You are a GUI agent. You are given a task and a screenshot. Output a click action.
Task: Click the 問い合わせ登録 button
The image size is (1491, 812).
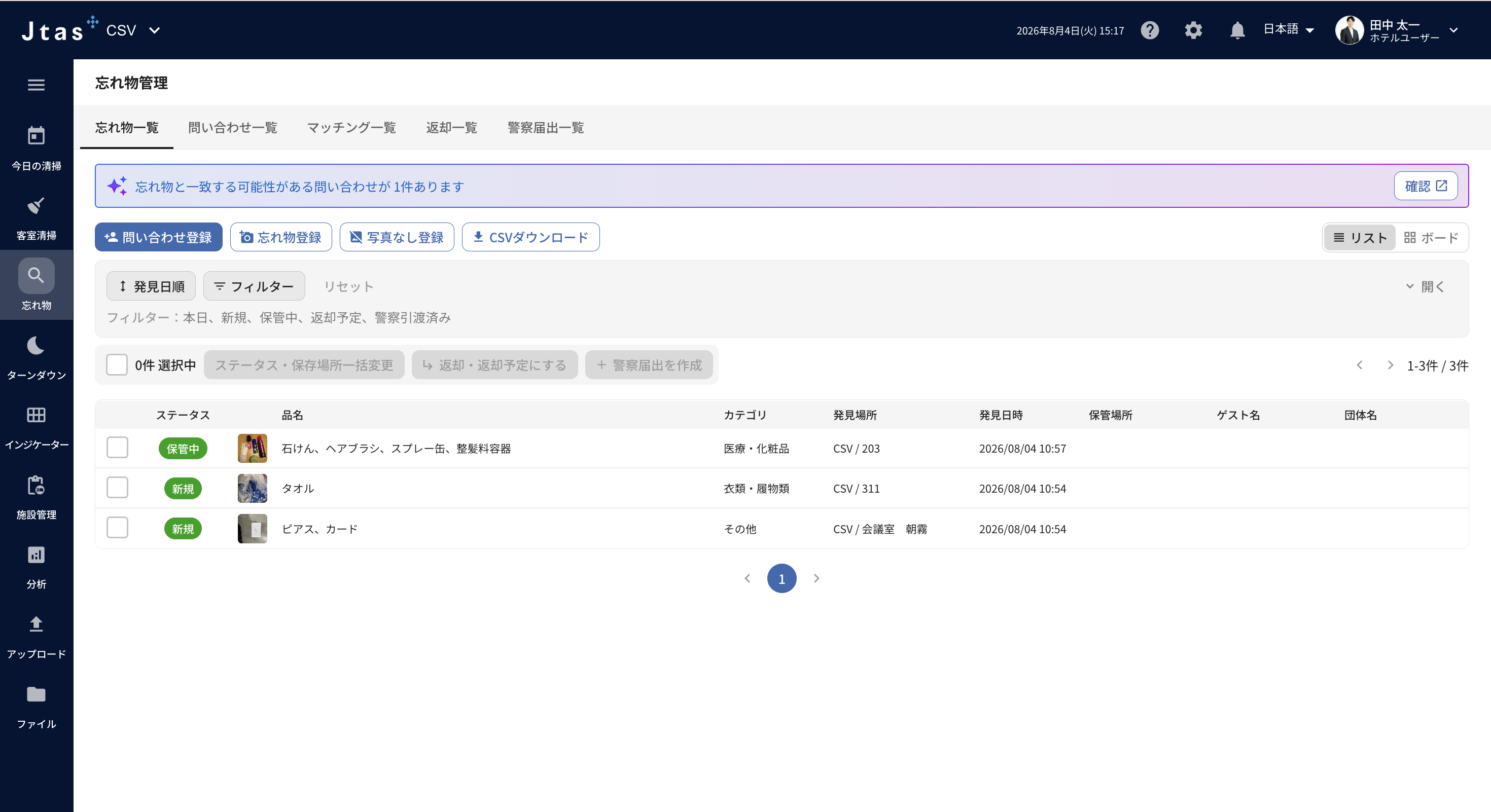(x=159, y=237)
